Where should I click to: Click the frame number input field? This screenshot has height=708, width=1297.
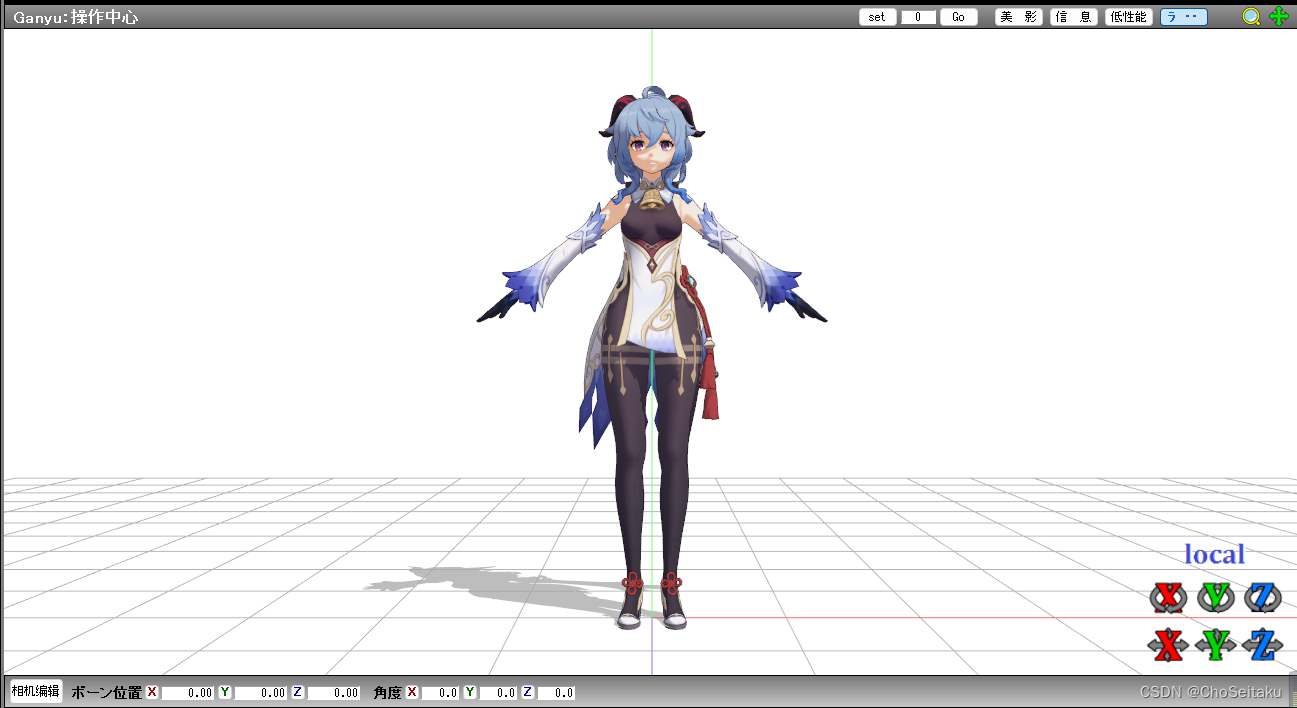click(918, 17)
